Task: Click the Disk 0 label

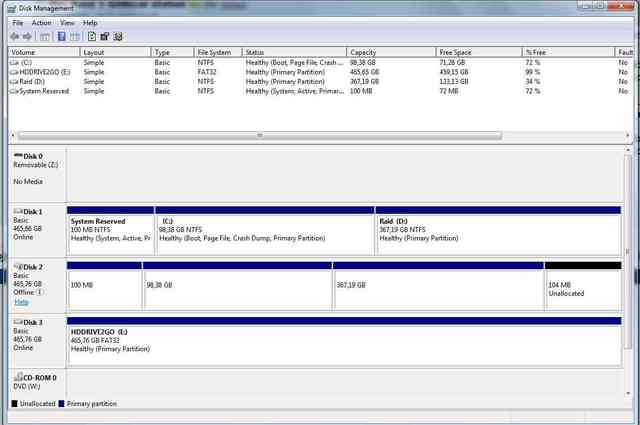Action: pos(33,156)
